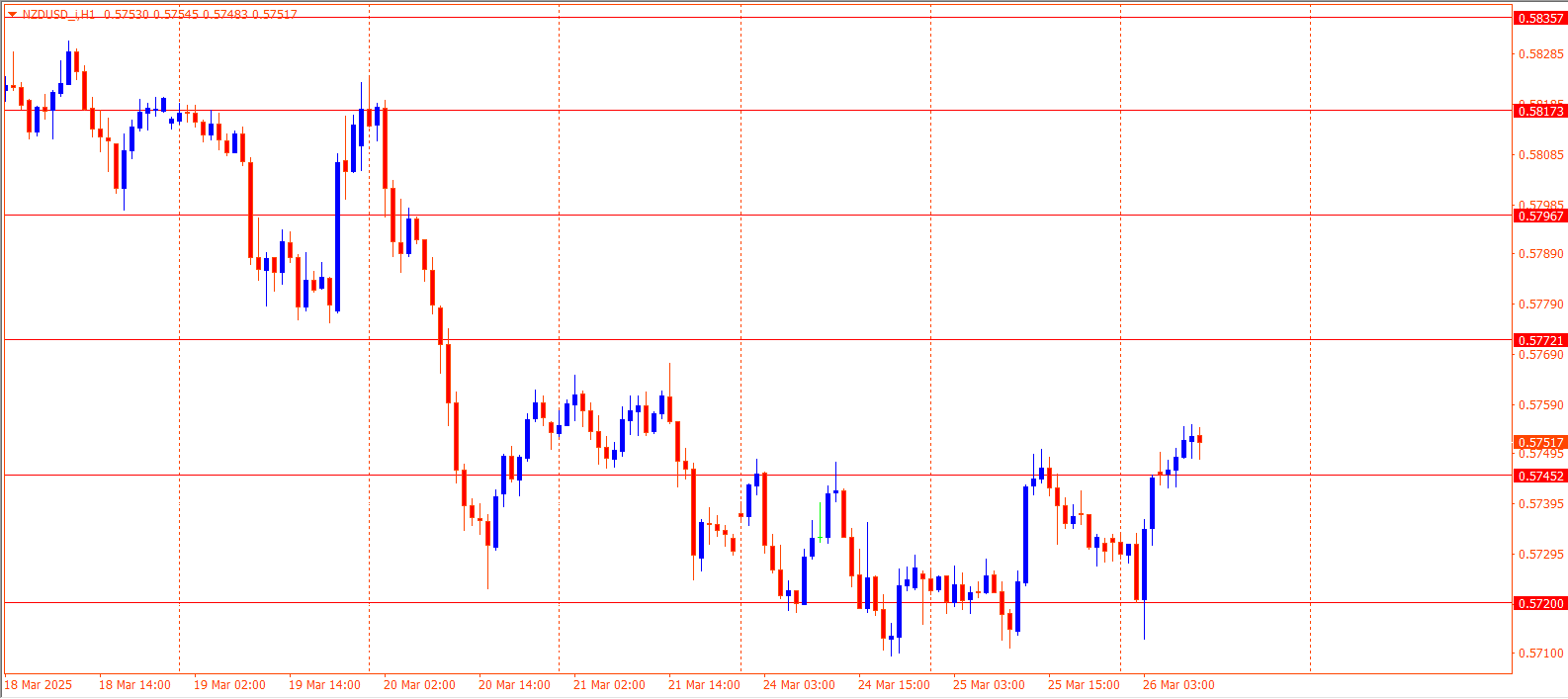Click the 25 Mar 03:00 time label
The image size is (1568, 699).
[989, 684]
